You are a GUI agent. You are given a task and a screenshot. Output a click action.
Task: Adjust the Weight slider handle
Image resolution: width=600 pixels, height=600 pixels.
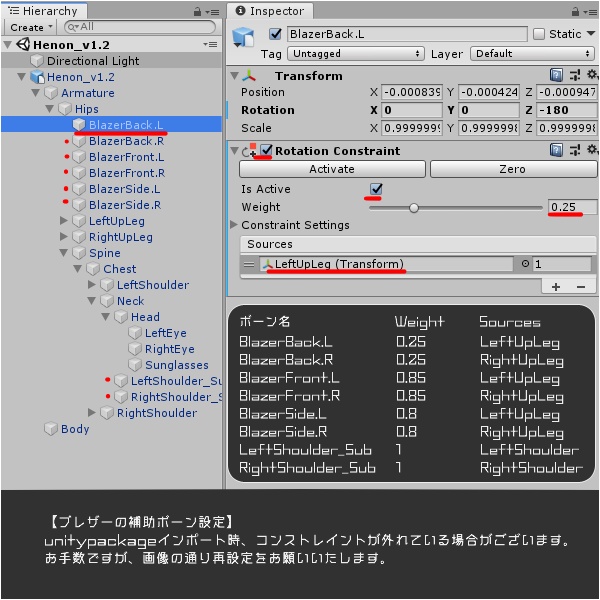[x=414, y=208]
